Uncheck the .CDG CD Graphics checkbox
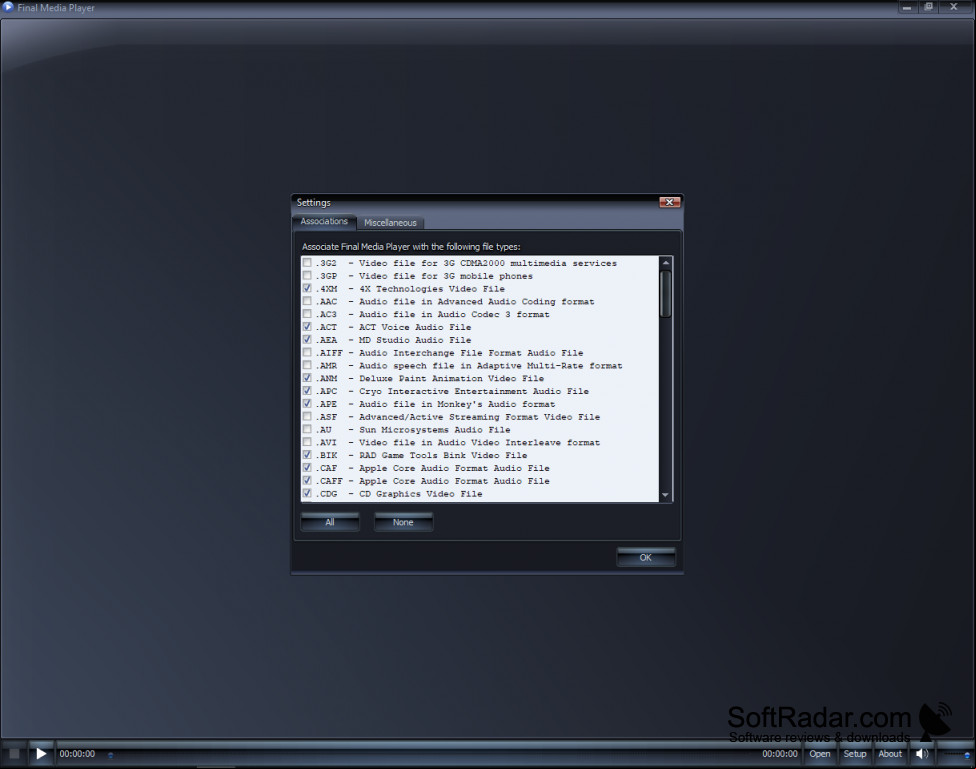 click(307, 493)
